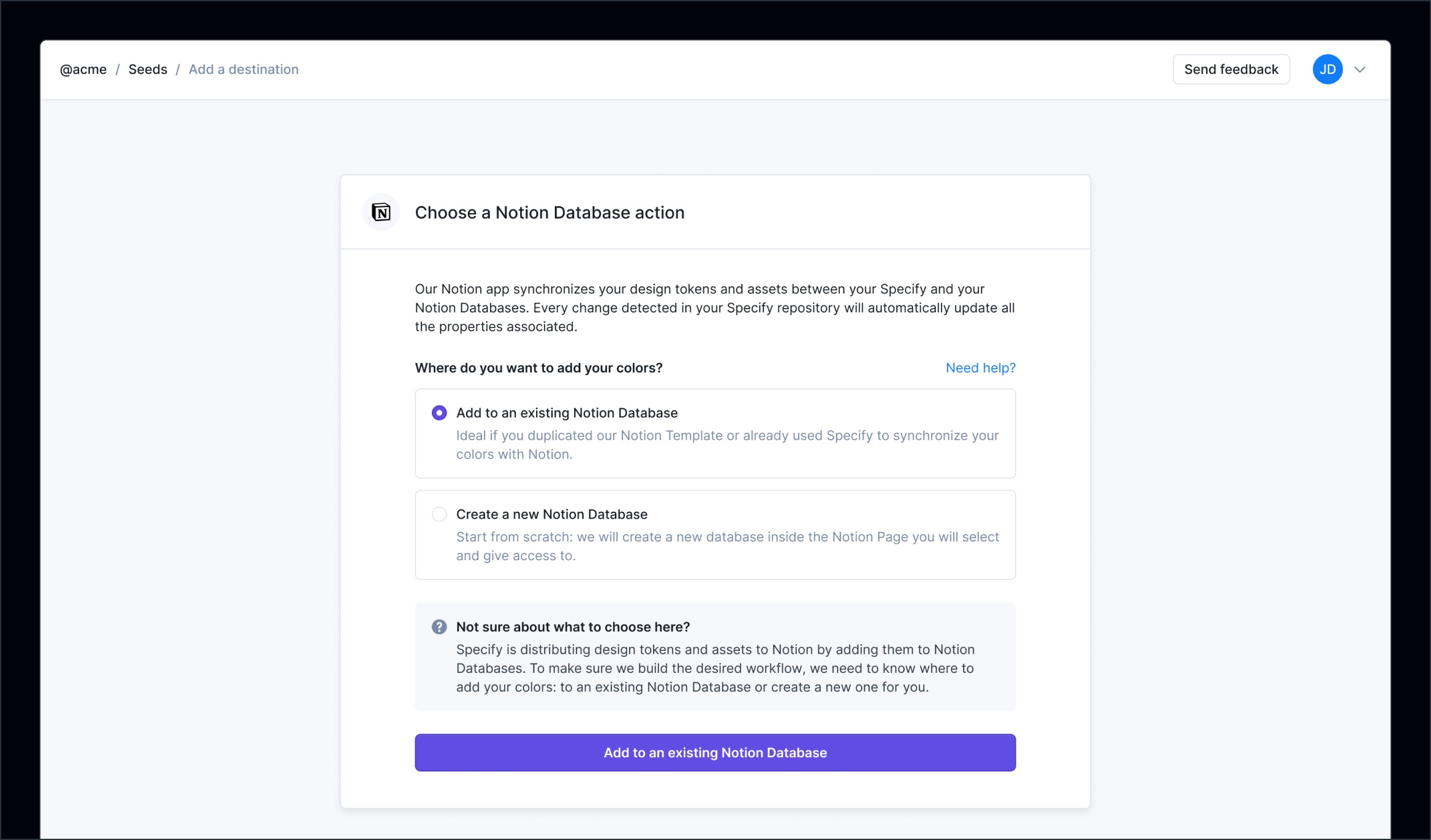Image resolution: width=1431 pixels, height=840 pixels.
Task: Click the 'Our Notion app synchronizes' intro paragraph
Action: coord(714,307)
